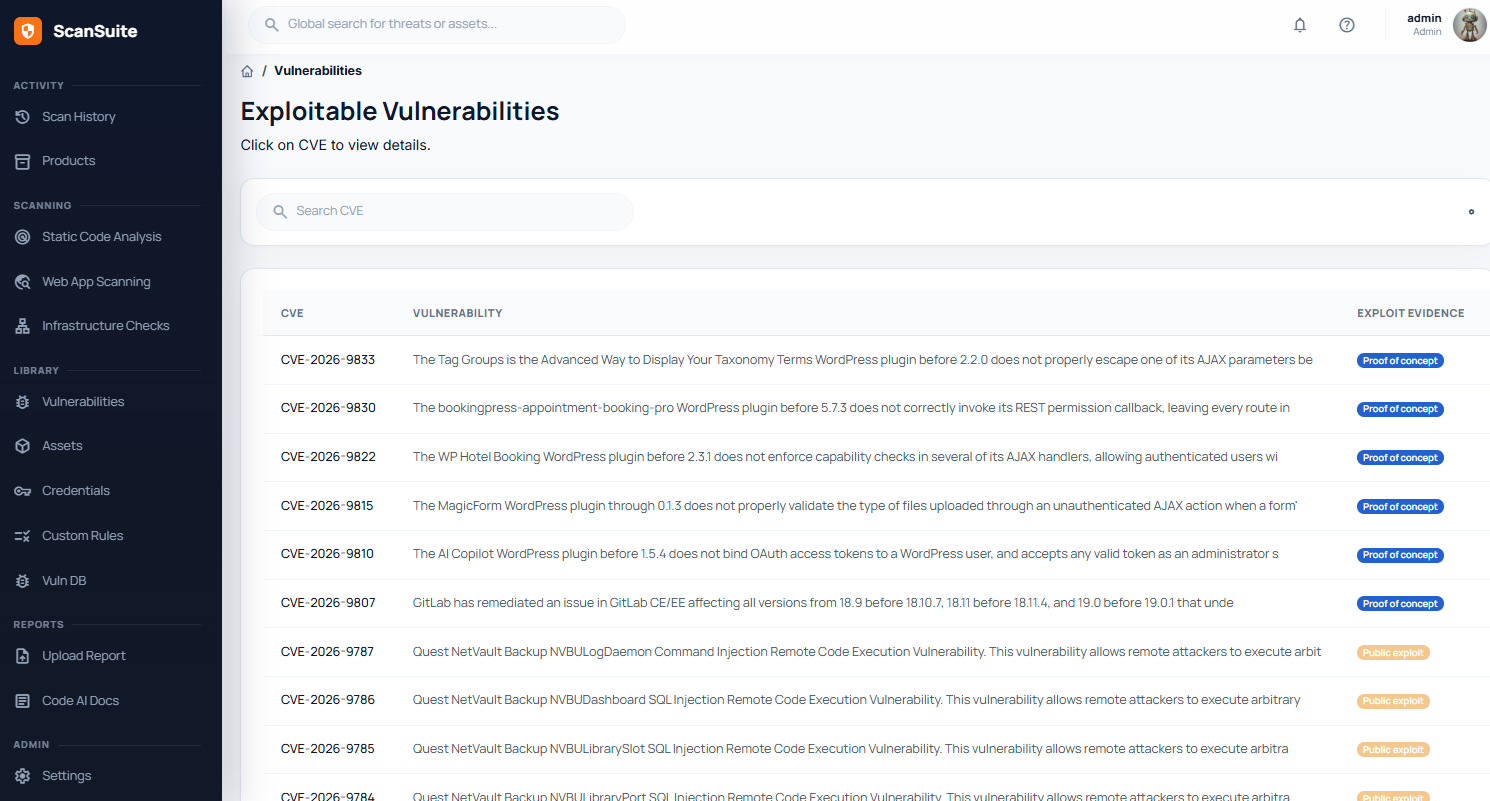
Task: Click the ScanSuite shield logo icon
Action: [28, 31]
